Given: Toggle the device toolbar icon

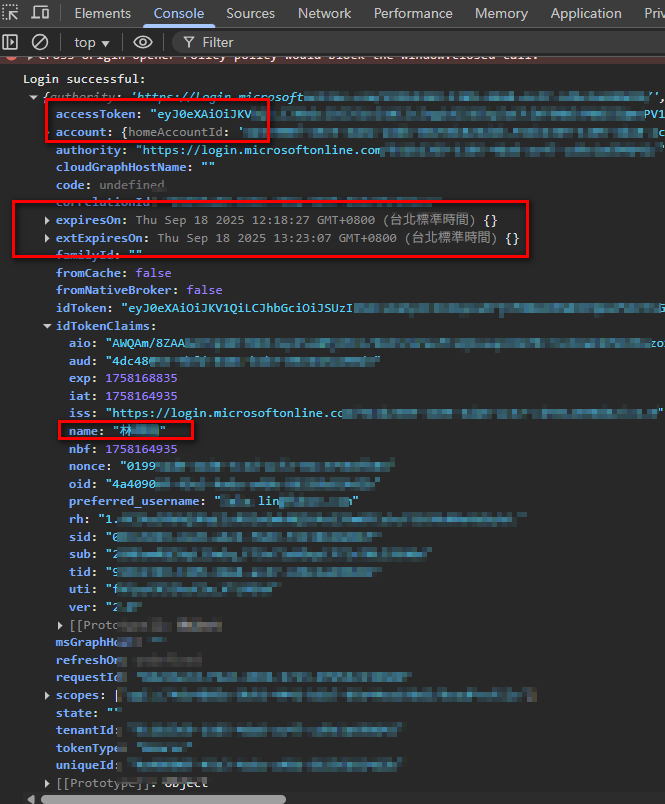Looking at the screenshot, I should tap(40, 12).
